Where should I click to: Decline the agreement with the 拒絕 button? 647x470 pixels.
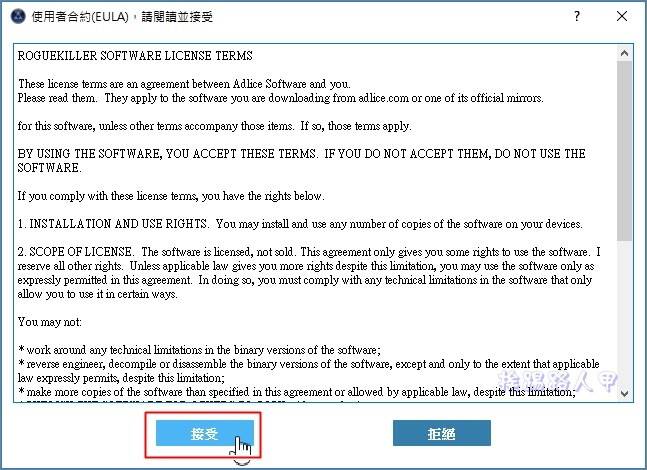[x=442, y=433]
